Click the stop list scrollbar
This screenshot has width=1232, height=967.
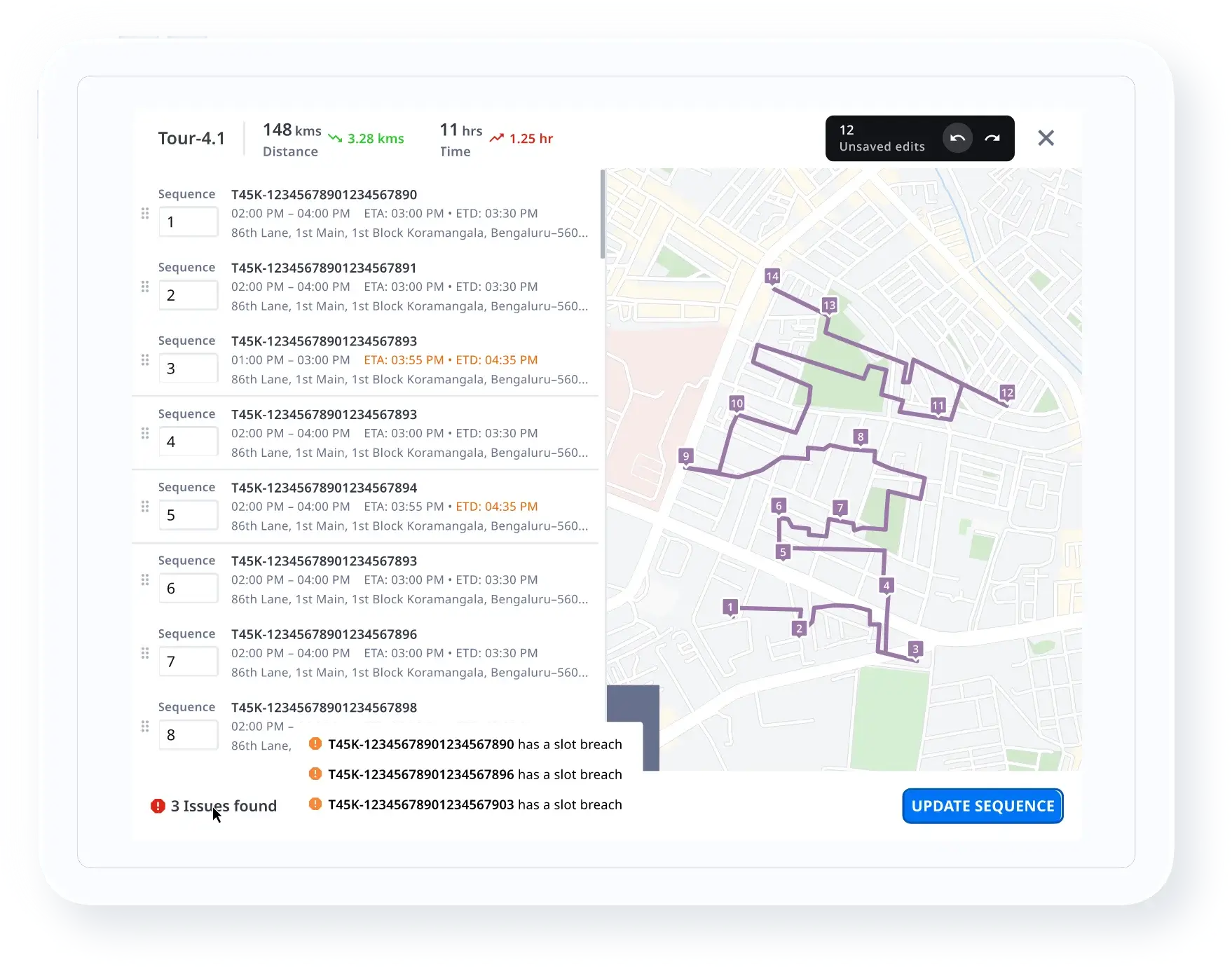603,214
